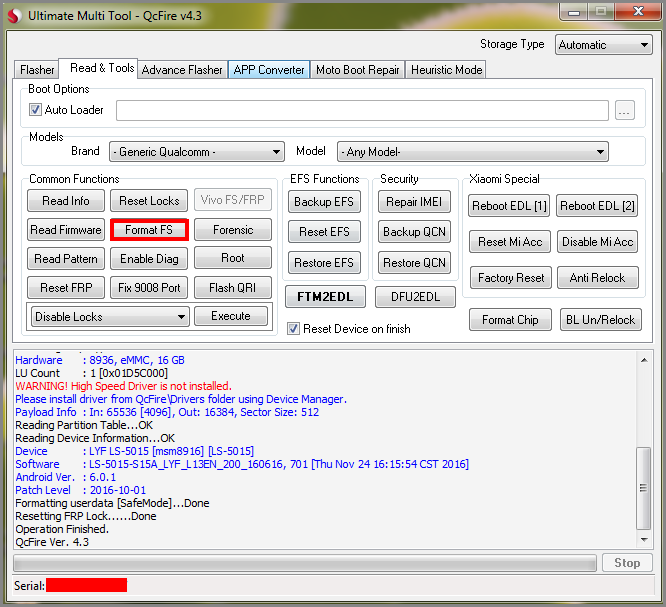This screenshot has height=607, width=666.
Task: Click the Restore QCN button
Action: [x=414, y=263]
